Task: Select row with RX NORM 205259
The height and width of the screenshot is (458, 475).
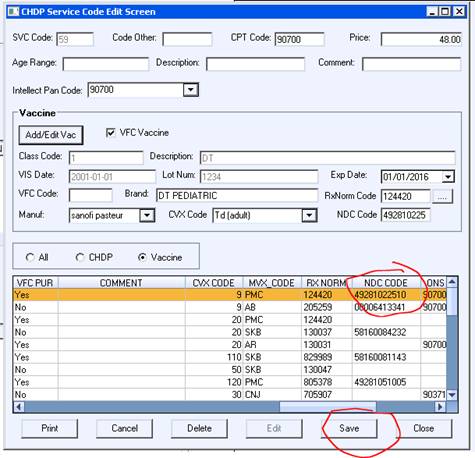Action: point(230,307)
